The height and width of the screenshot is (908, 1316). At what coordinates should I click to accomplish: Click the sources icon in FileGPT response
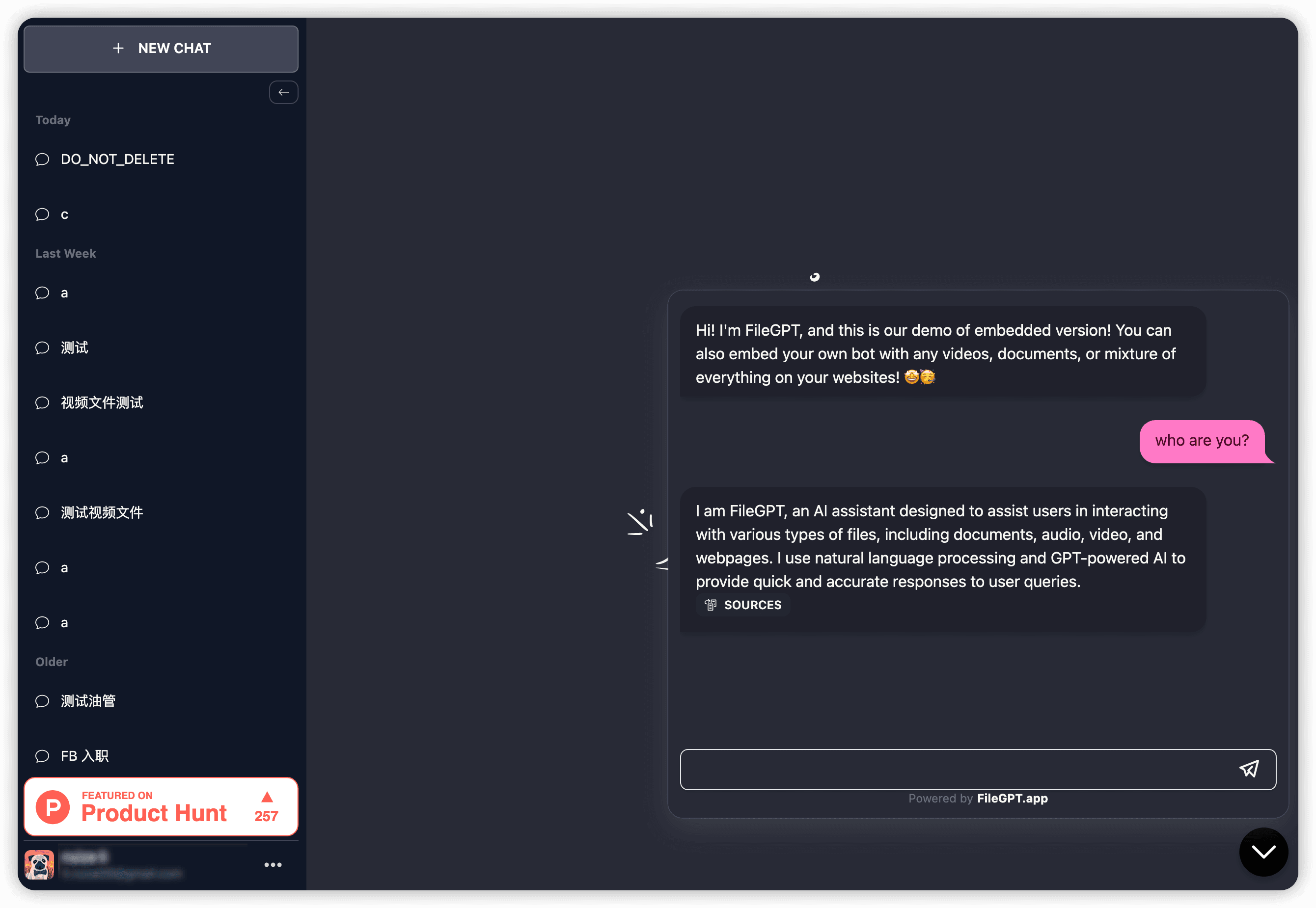(710, 604)
